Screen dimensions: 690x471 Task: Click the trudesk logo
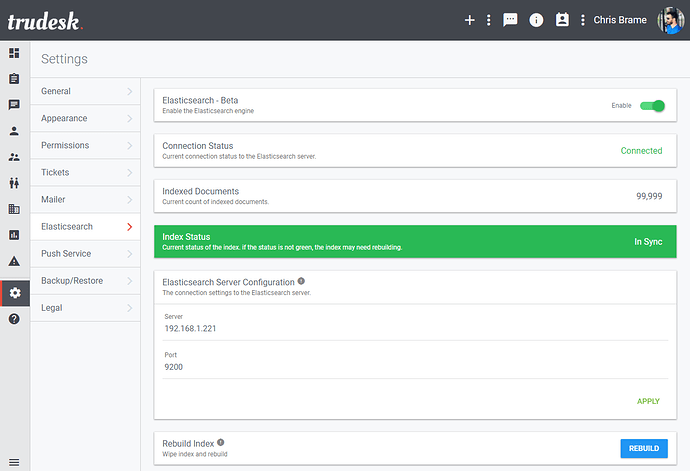[45, 22]
